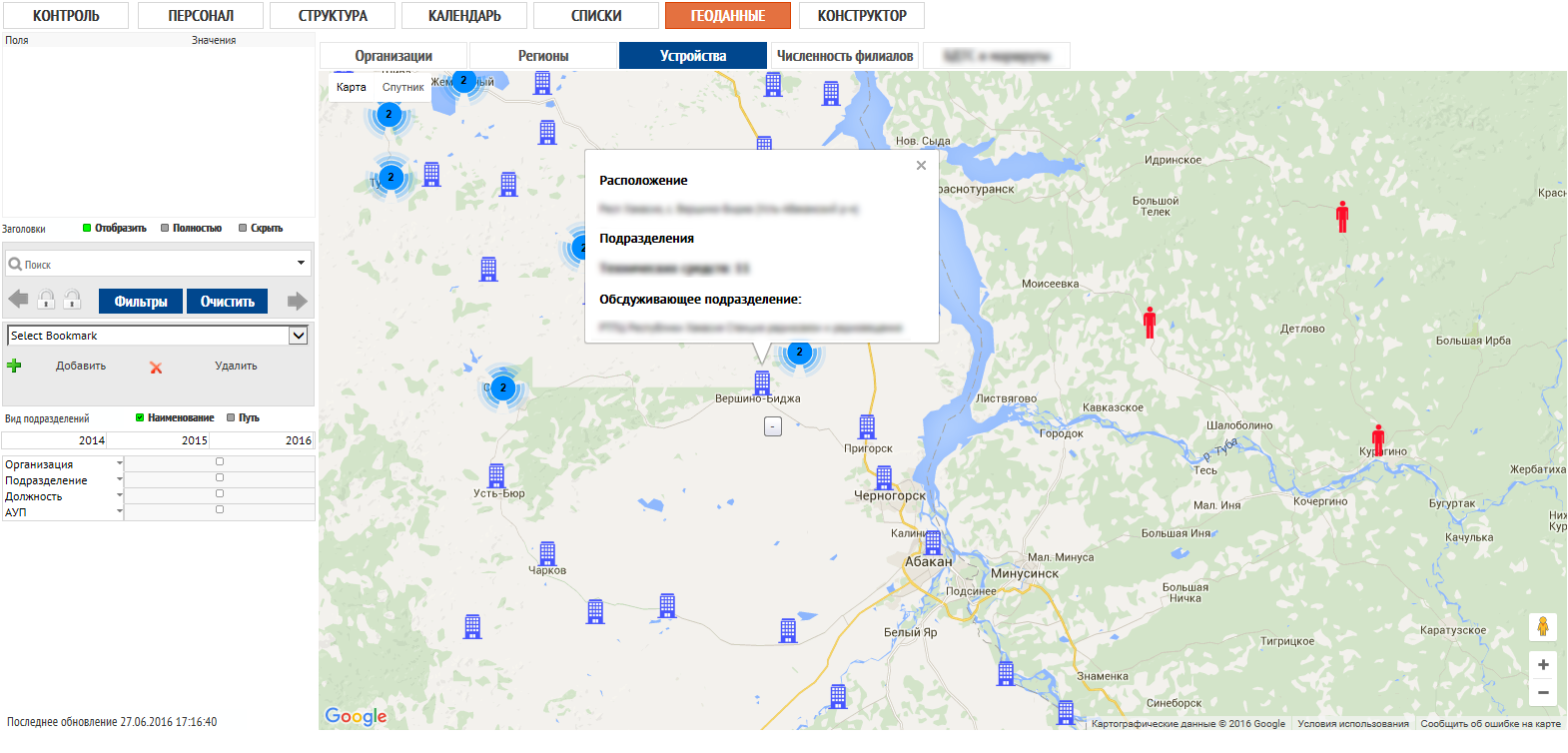Step back in selection history

point(18,300)
